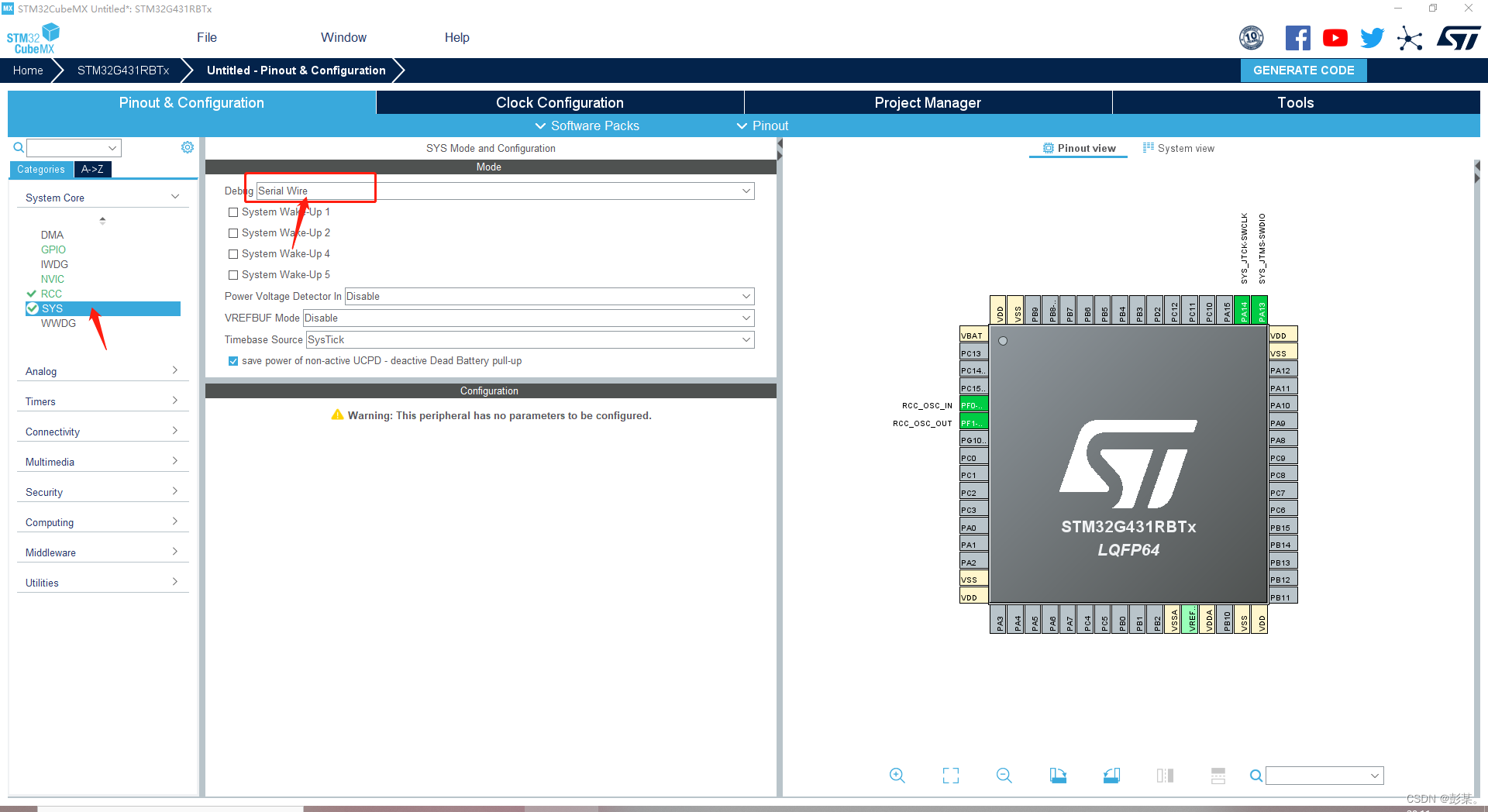Viewport: 1488px width, 812px height.
Task: Go to the Home breadcrumb
Action: 28,70
